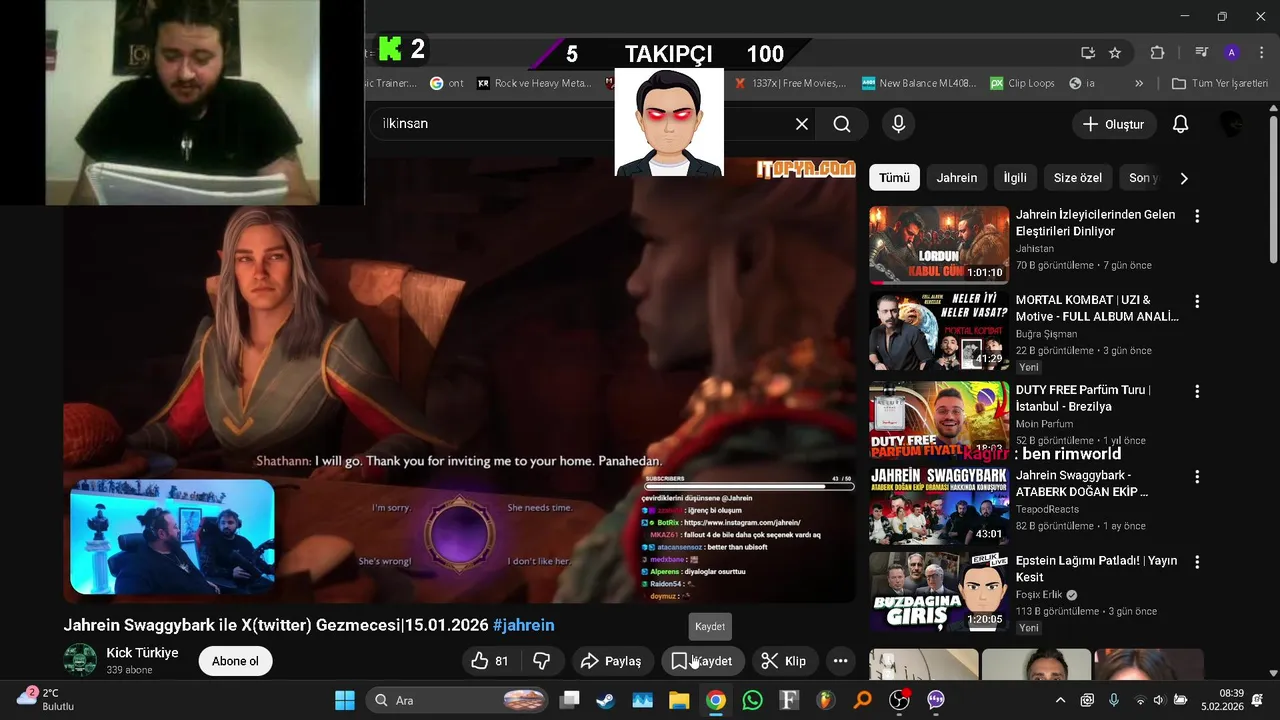Bookmark this page with the star icon

(x=1115, y=53)
